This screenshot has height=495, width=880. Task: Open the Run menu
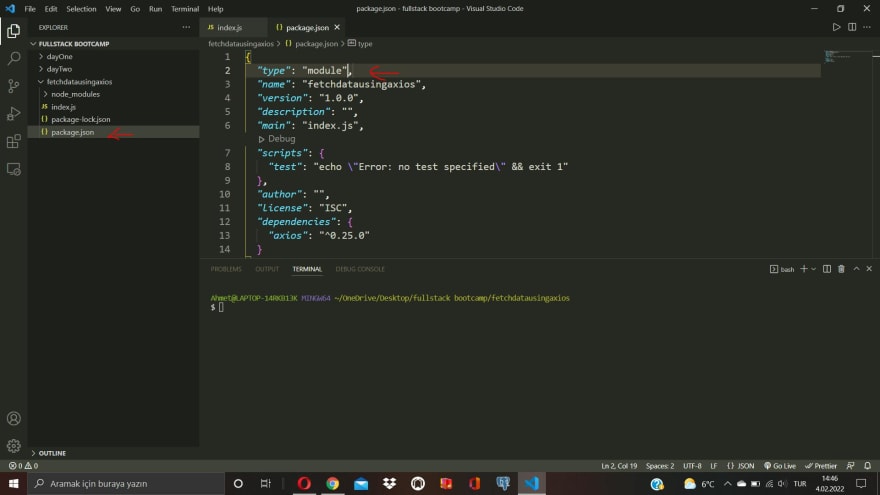coord(155,9)
